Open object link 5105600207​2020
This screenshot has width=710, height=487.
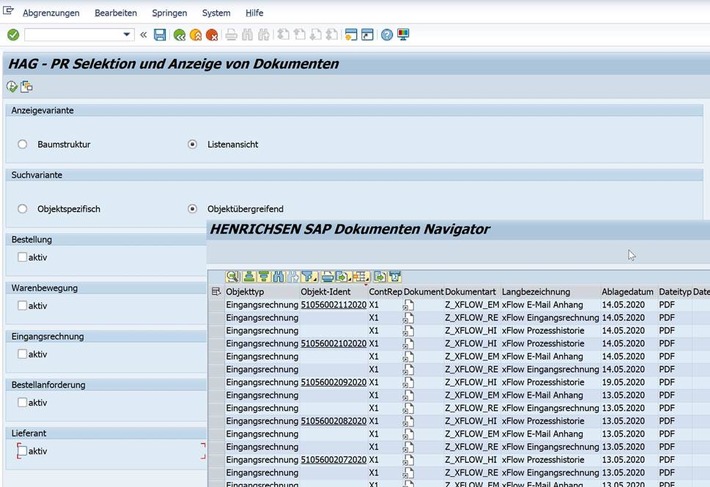334,460
